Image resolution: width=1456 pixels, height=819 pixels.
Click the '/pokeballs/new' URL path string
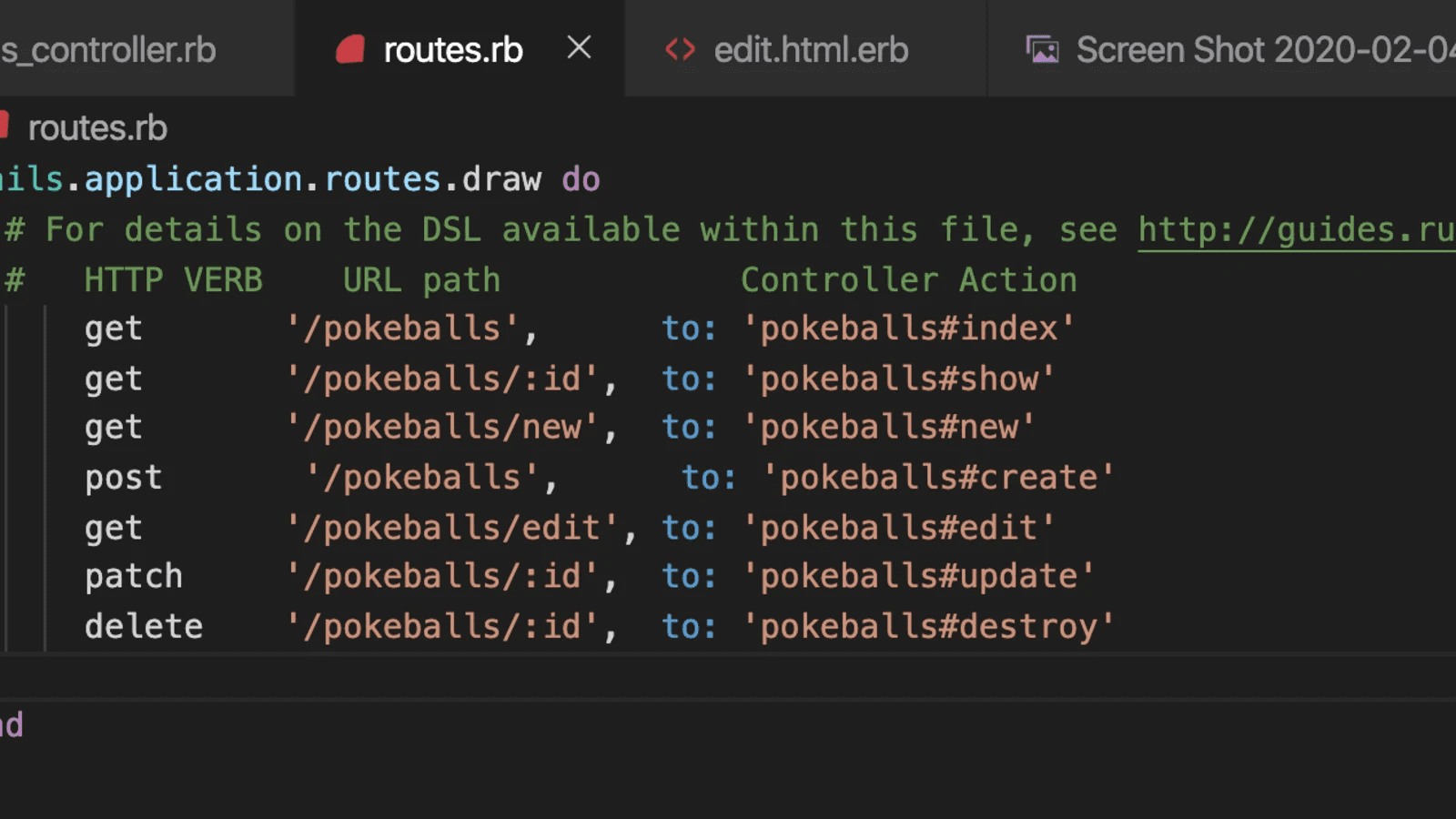coord(442,427)
